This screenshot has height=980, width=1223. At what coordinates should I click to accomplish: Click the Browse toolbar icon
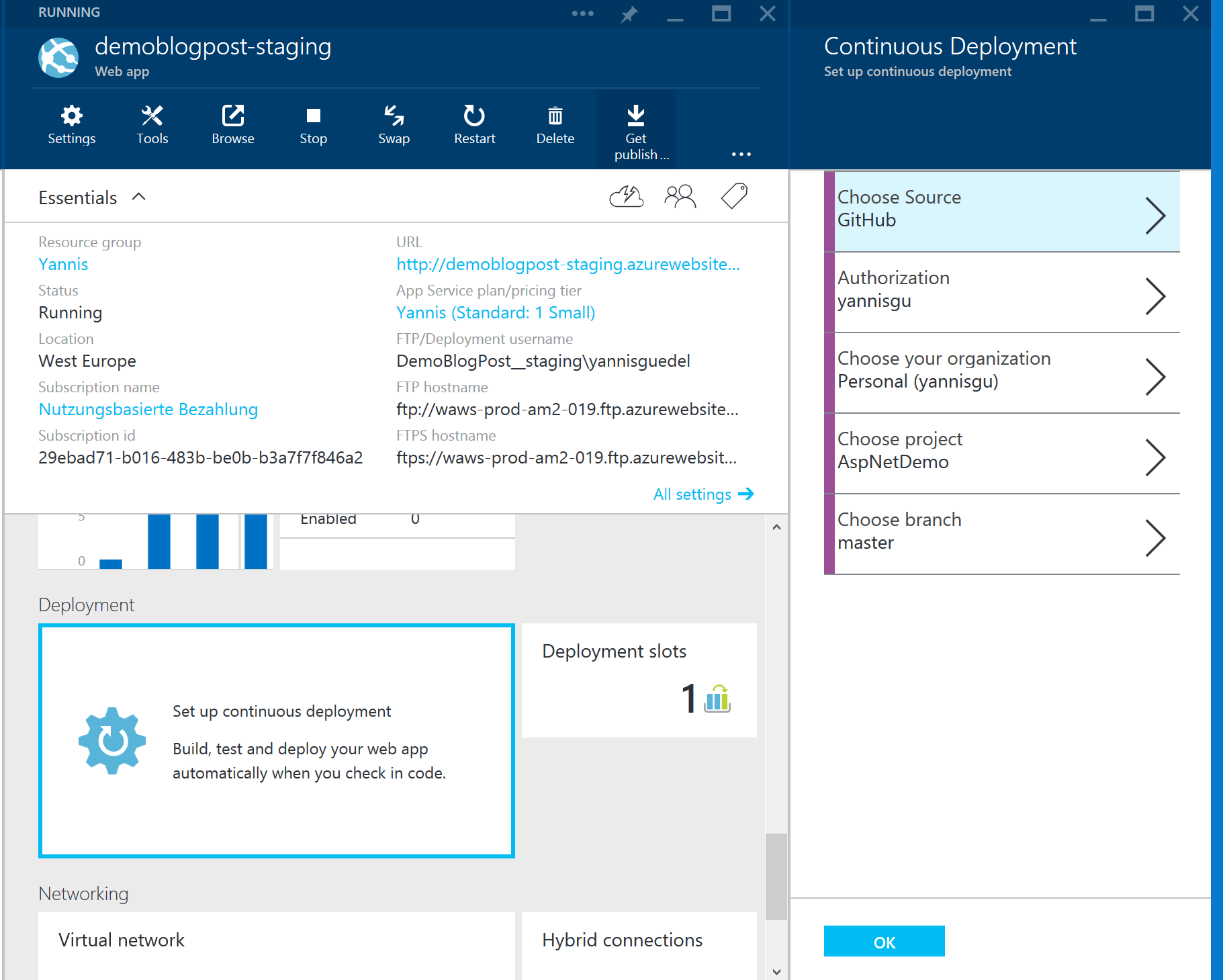point(232,125)
